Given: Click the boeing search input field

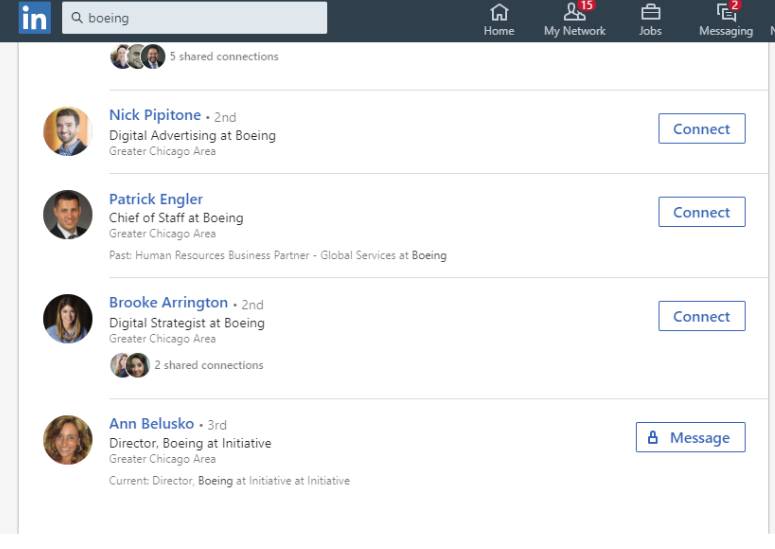Looking at the screenshot, I should pos(194,18).
